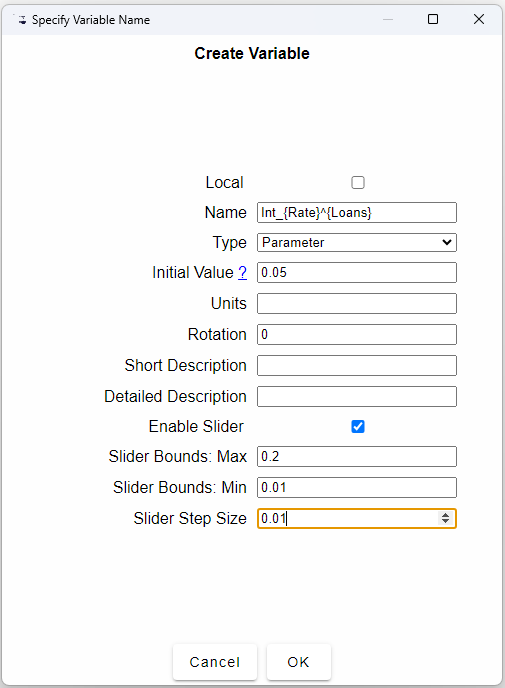Click the Cancel button
Screen dimensions: 505x688
(x=215, y=662)
